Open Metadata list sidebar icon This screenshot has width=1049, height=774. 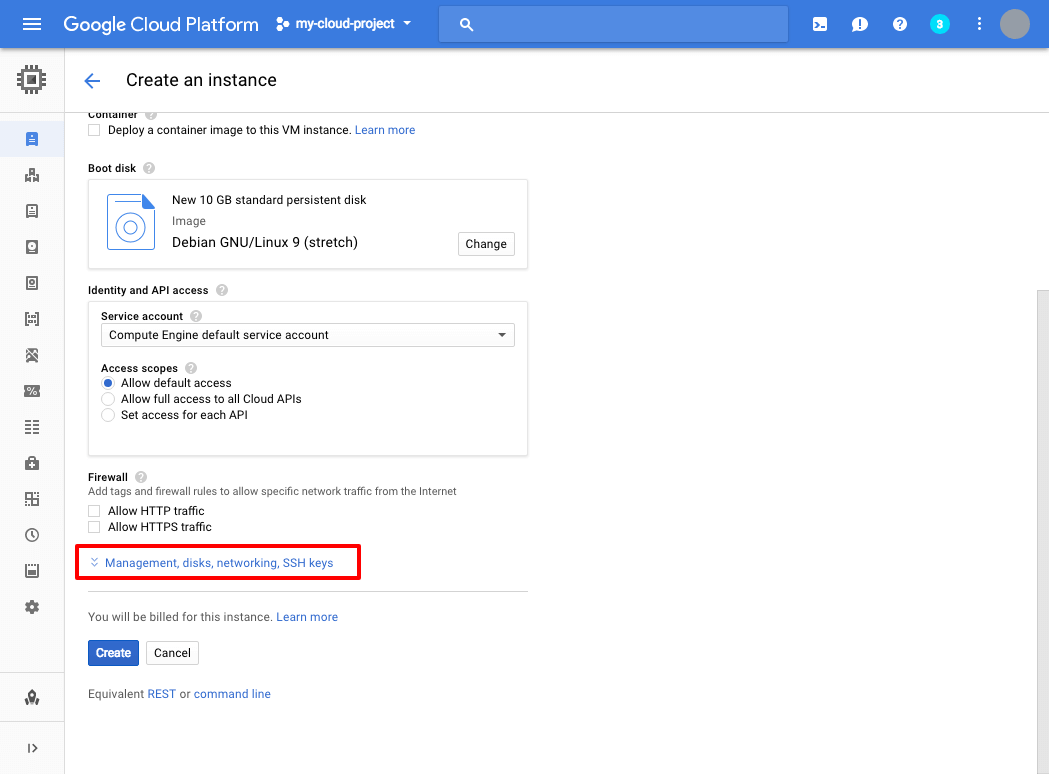pos(31,427)
